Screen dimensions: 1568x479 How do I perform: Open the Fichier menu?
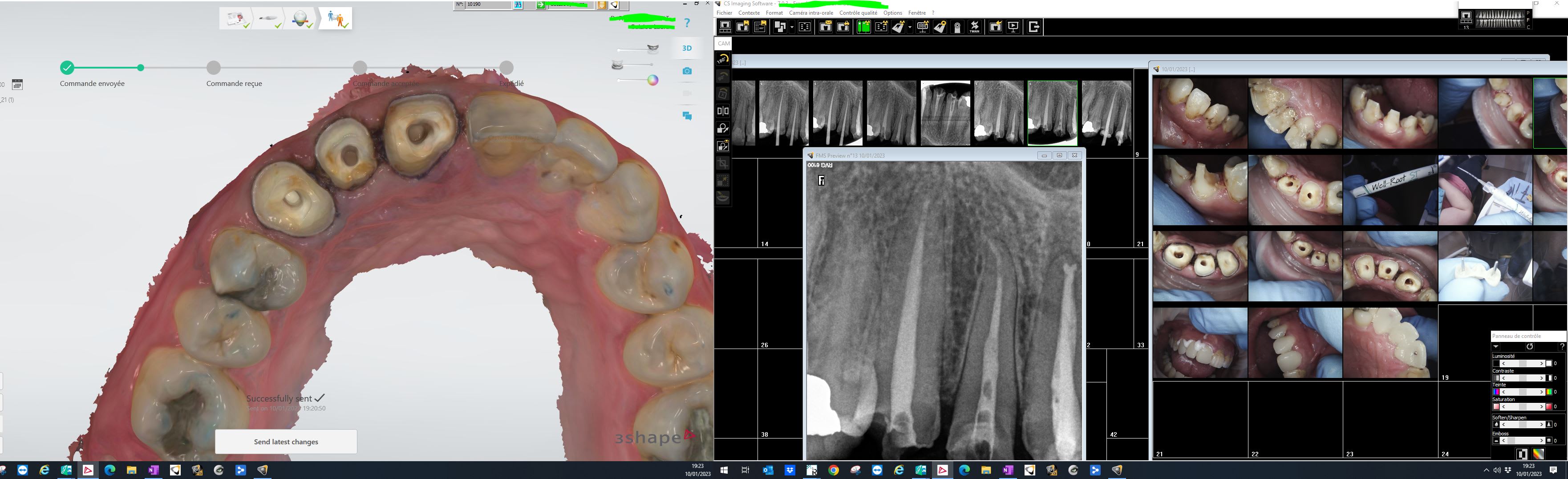pyautogui.click(x=724, y=13)
